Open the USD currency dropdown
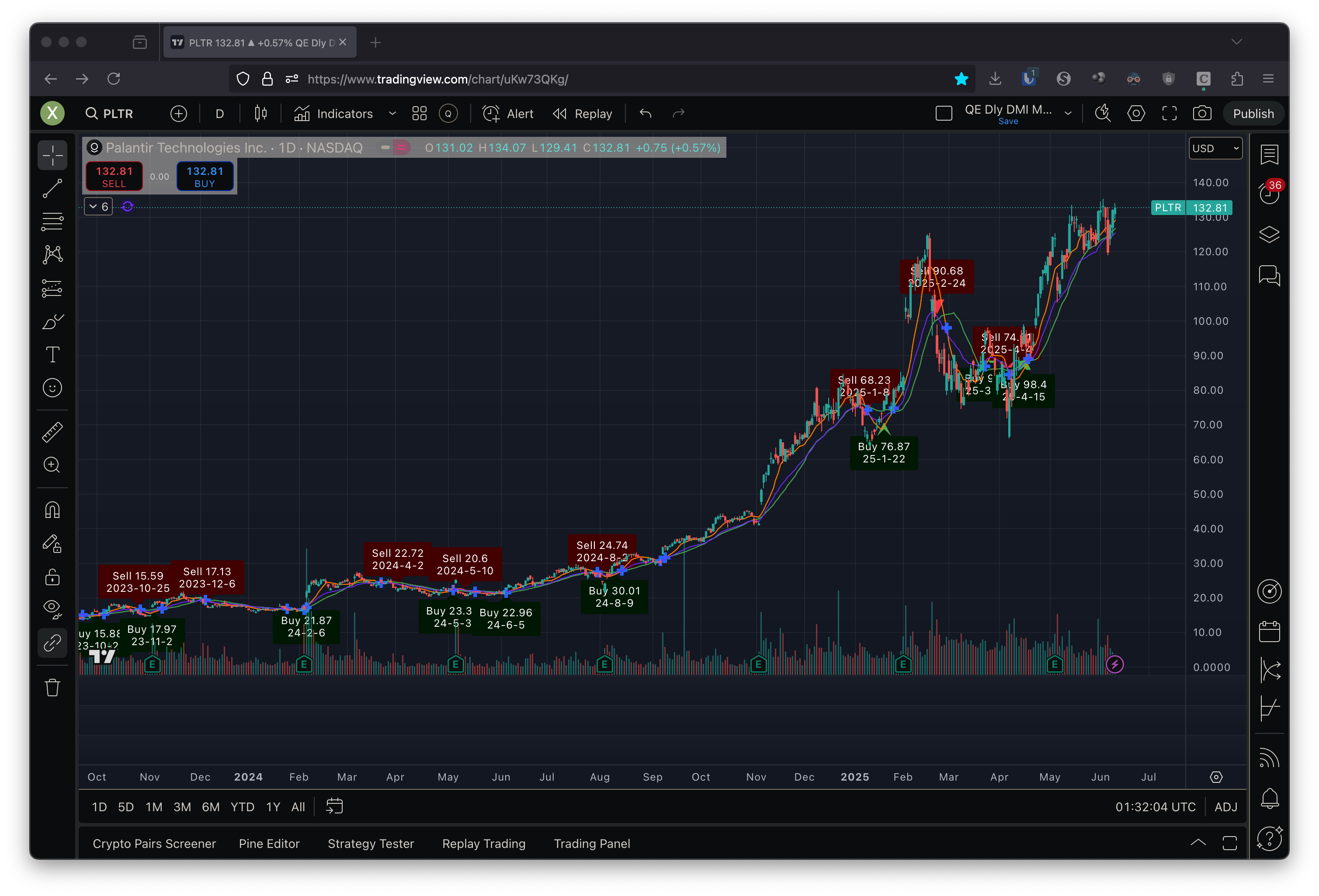This screenshot has height=896, width=1319. pos(1215,148)
